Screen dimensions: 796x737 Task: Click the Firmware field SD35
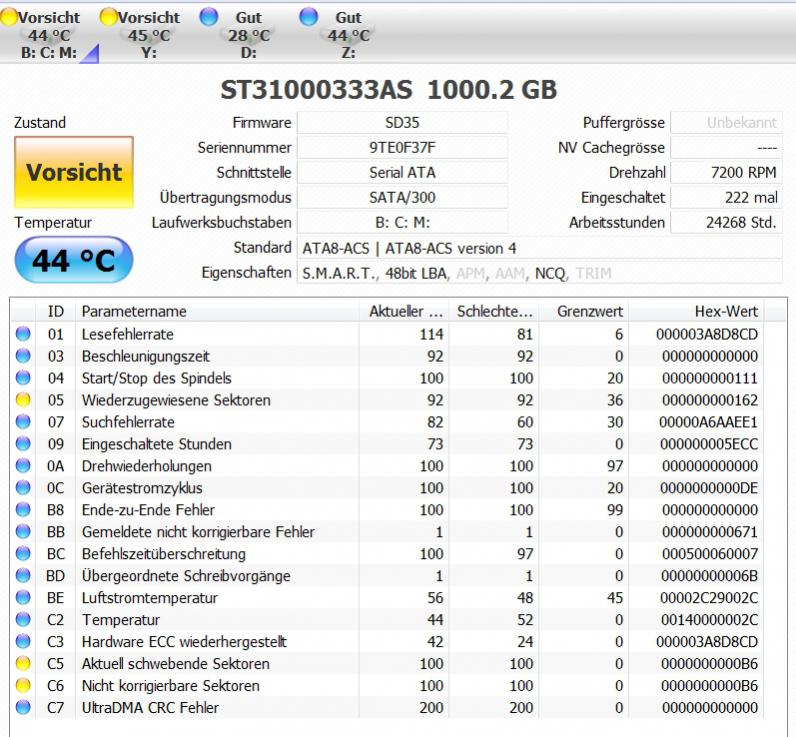coord(402,122)
